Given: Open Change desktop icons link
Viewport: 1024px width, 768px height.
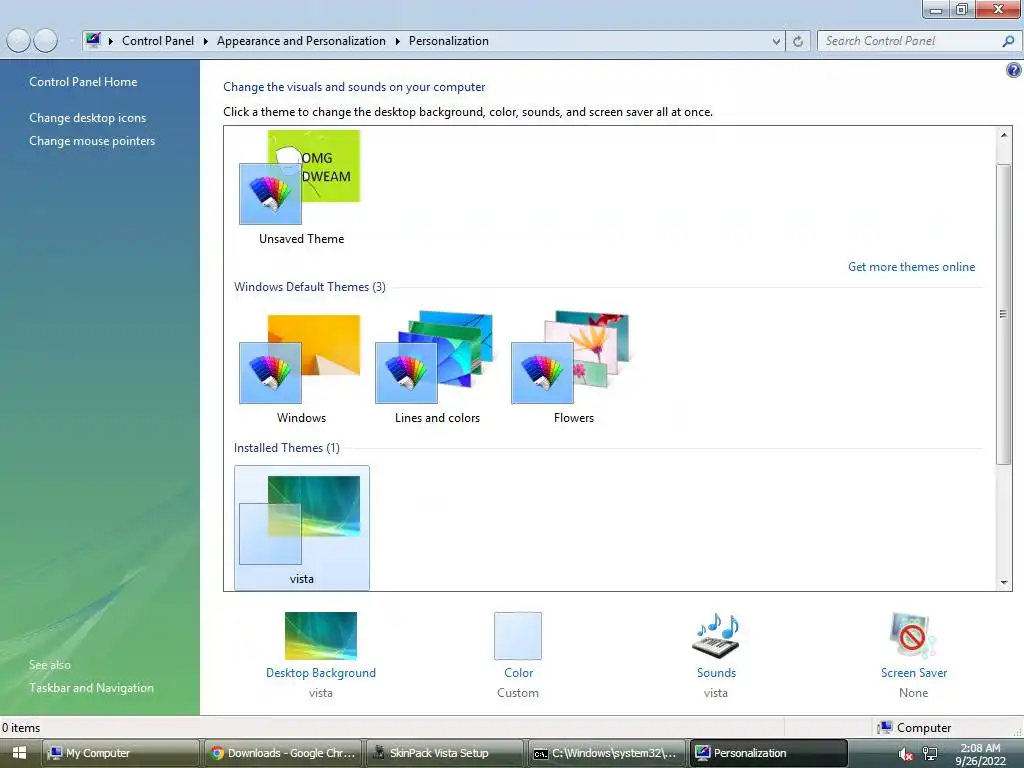Looking at the screenshot, I should pyautogui.click(x=88, y=118).
